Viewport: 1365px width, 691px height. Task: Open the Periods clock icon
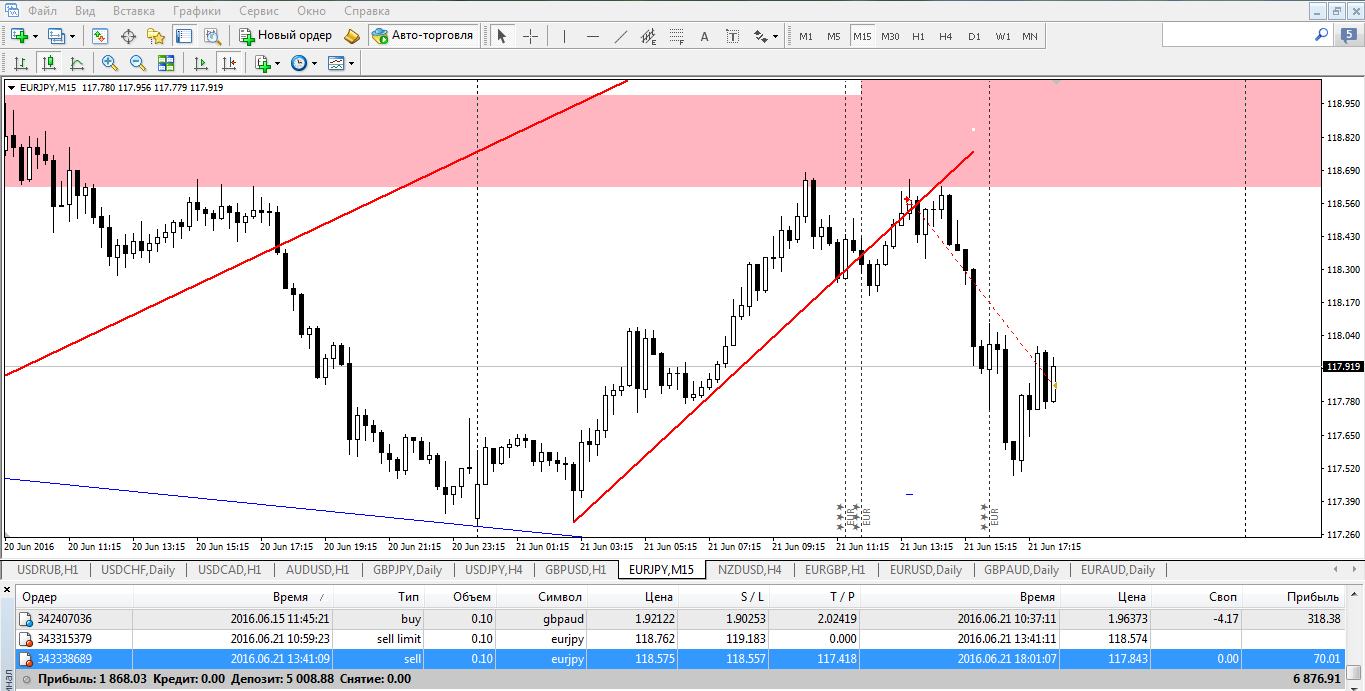click(x=299, y=63)
